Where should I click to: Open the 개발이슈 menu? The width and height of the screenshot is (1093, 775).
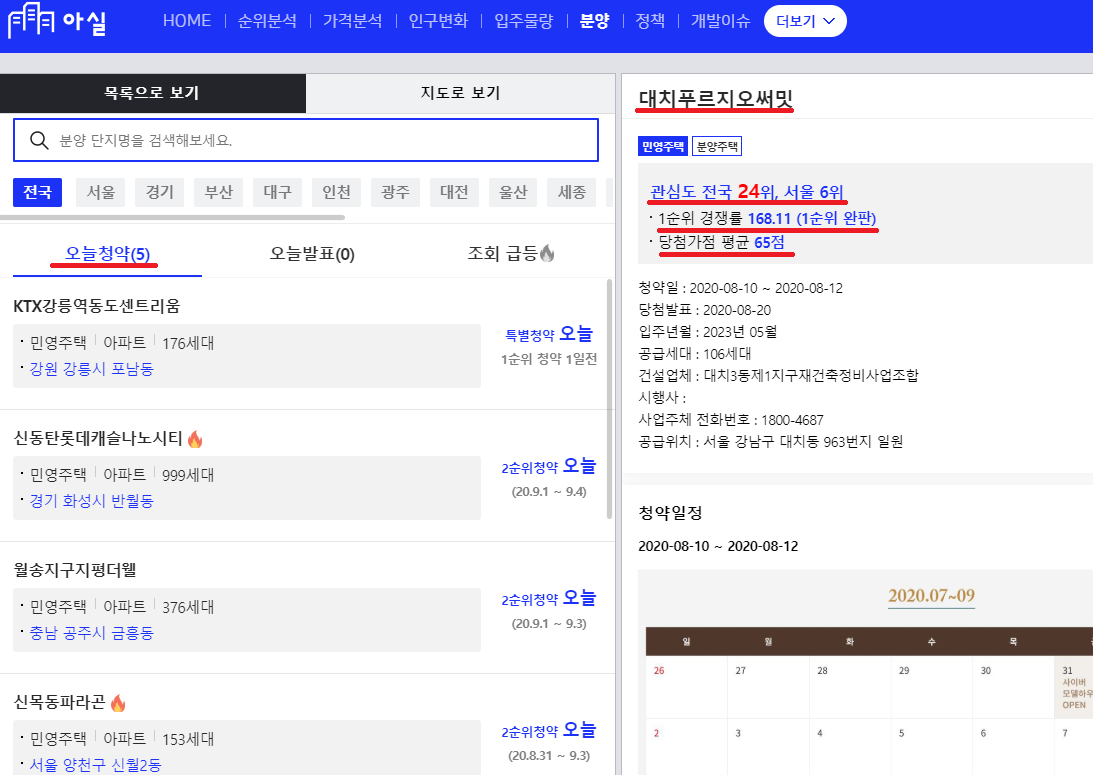pyautogui.click(x=721, y=21)
